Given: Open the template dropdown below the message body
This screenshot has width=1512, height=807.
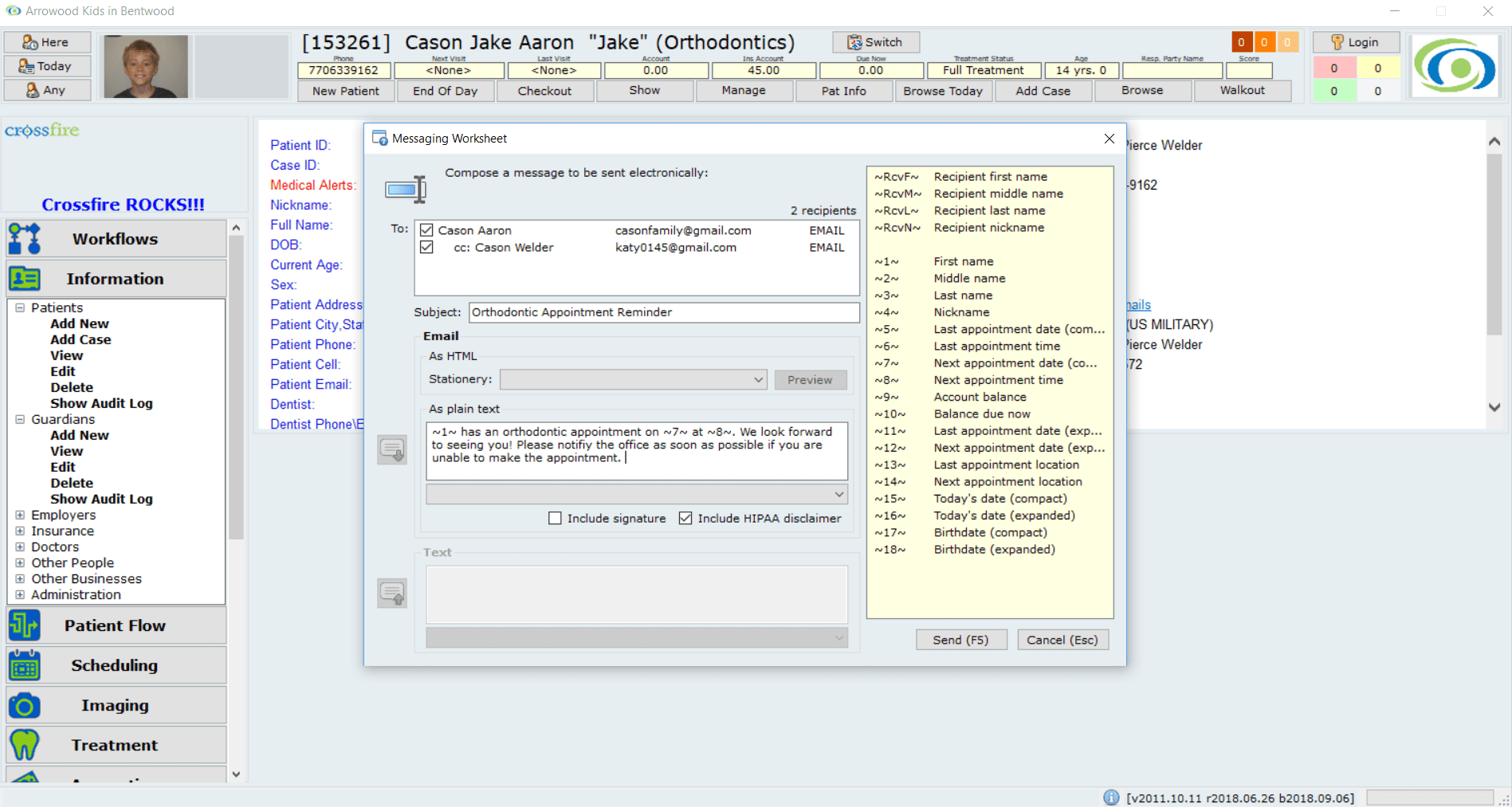Looking at the screenshot, I should [x=838, y=494].
